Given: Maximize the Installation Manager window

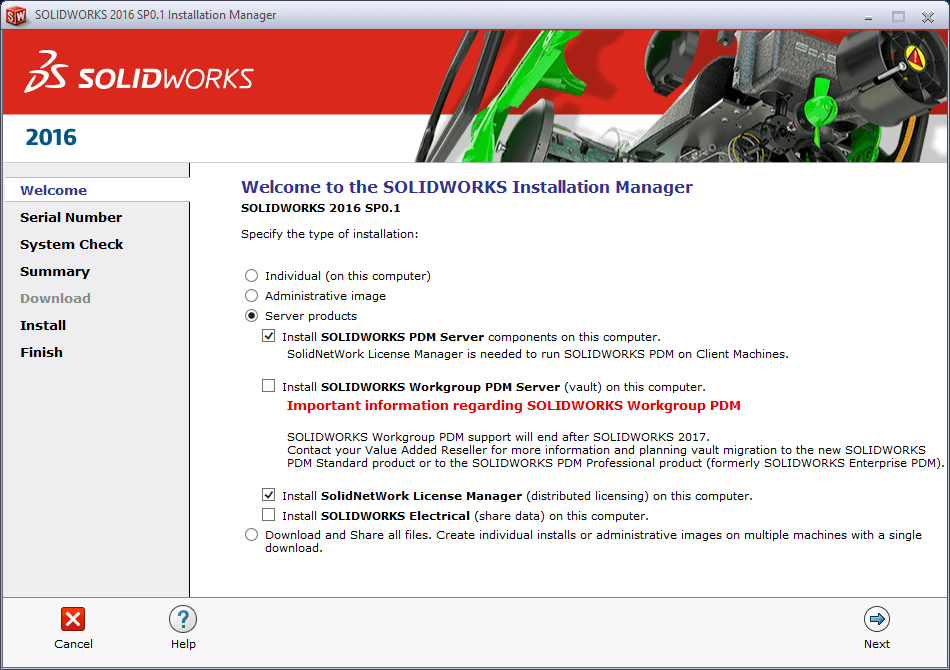Looking at the screenshot, I should (x=898, y=15).
